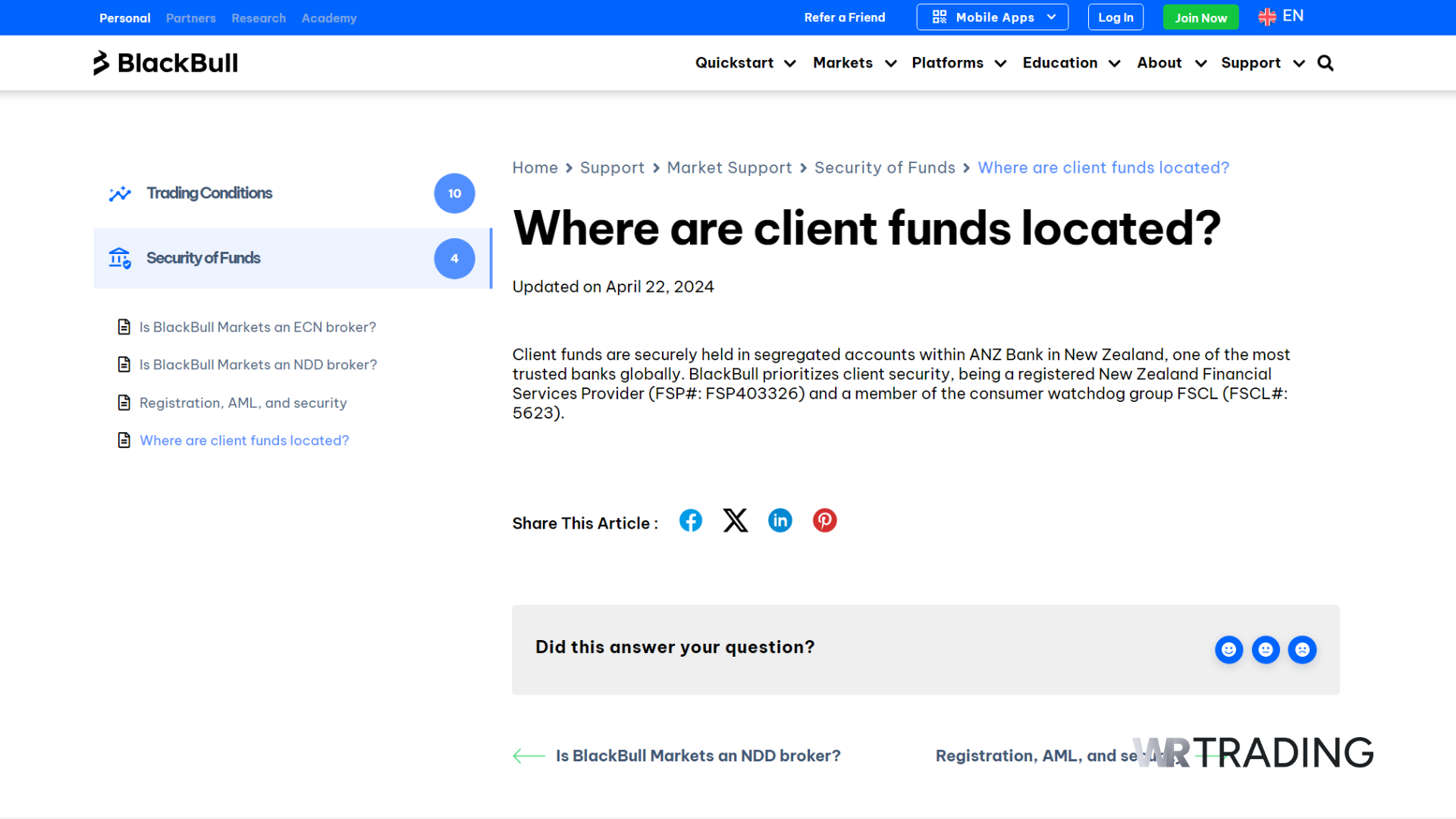Click the Refer a Friend link
The image size is (1456, 819).
click(845, 17)
